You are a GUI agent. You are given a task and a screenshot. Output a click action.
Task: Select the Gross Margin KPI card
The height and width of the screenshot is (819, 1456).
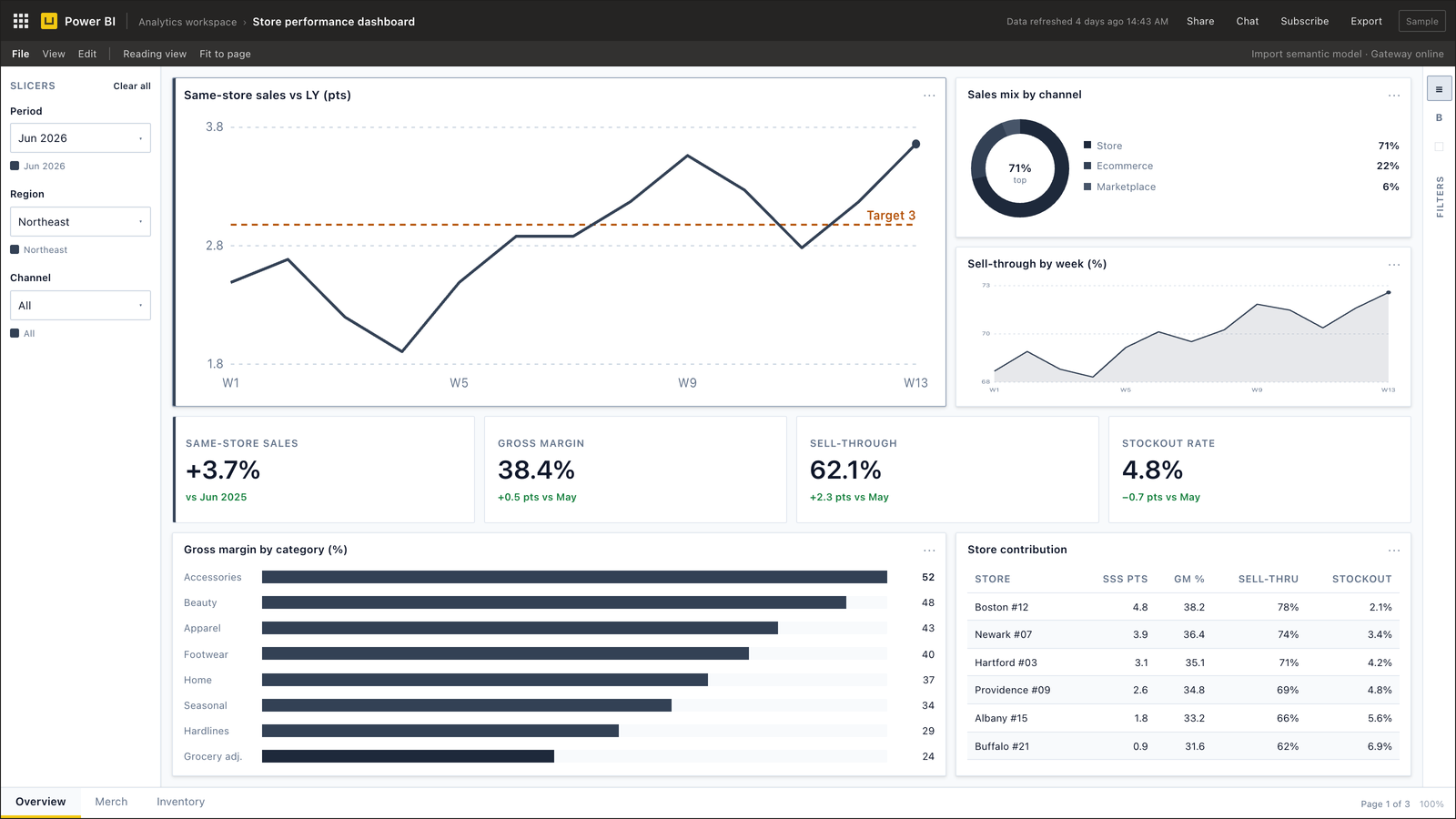(x=635, y=470)
